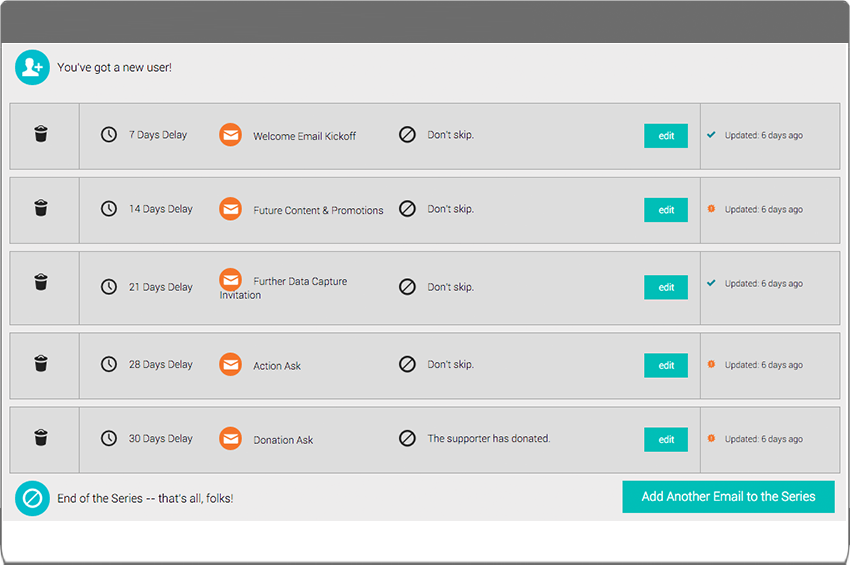Click clock icon beside 28 Days Delay
This screenshot has width=853, height=570.
point(109,364)
